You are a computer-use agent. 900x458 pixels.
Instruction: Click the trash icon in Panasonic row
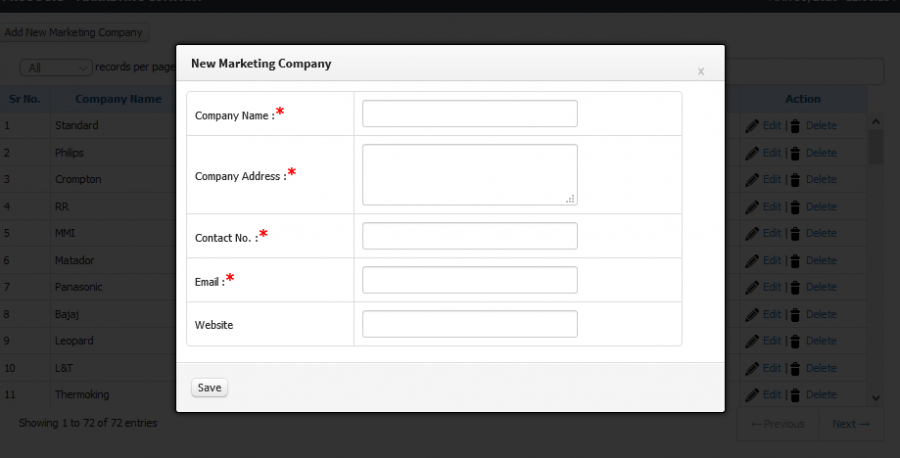[x=795, y=287]
